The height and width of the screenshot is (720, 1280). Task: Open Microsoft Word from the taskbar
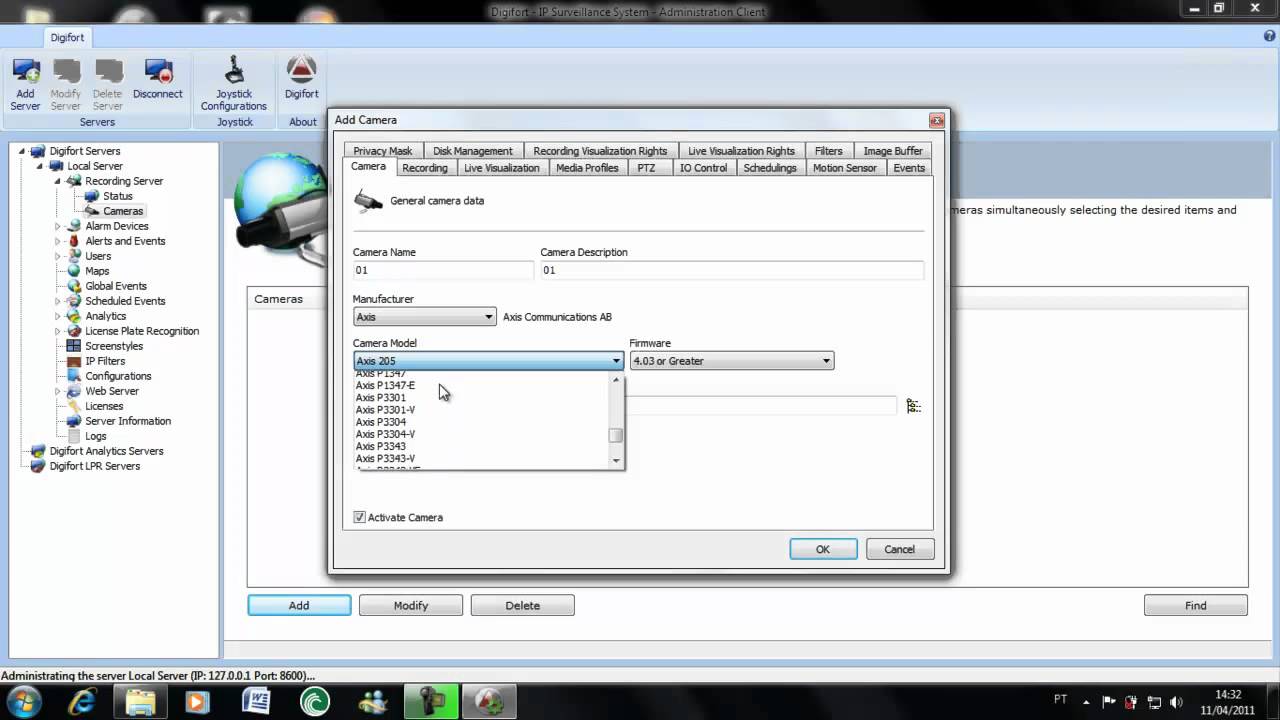pyautogui.click(x=256, y=702)
